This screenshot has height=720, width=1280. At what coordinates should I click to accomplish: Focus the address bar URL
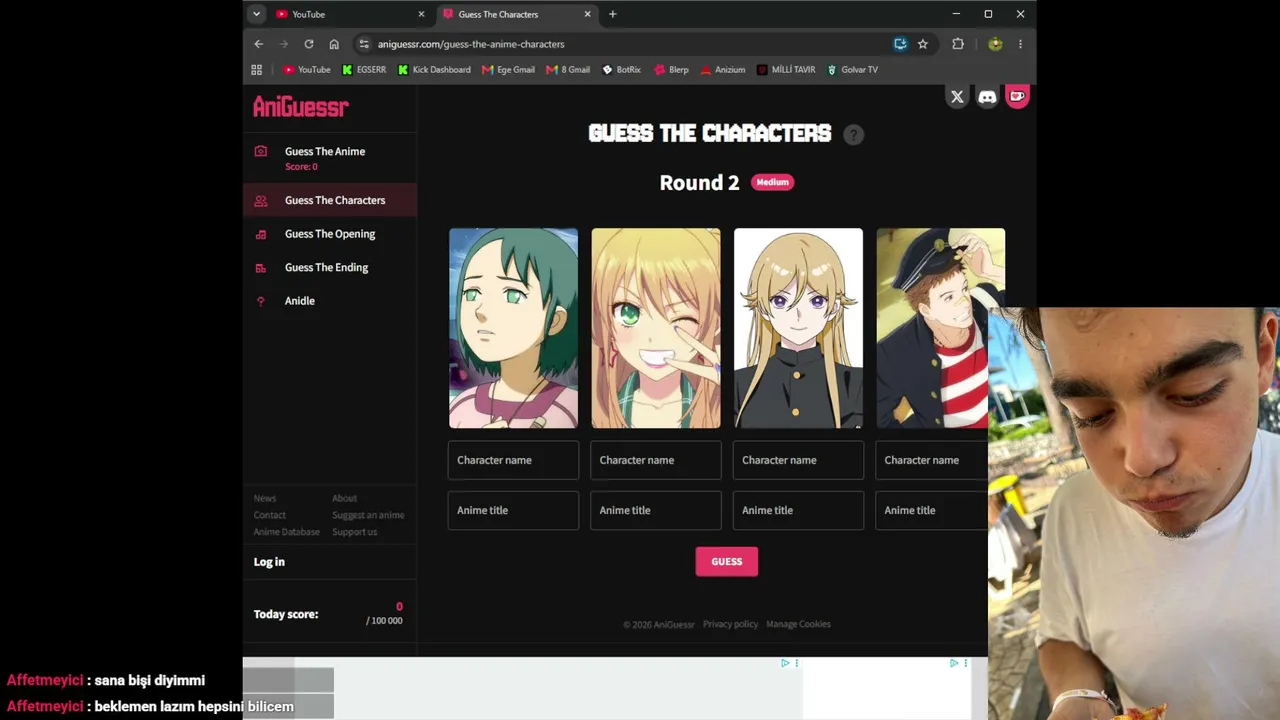[x=471, y=44]
